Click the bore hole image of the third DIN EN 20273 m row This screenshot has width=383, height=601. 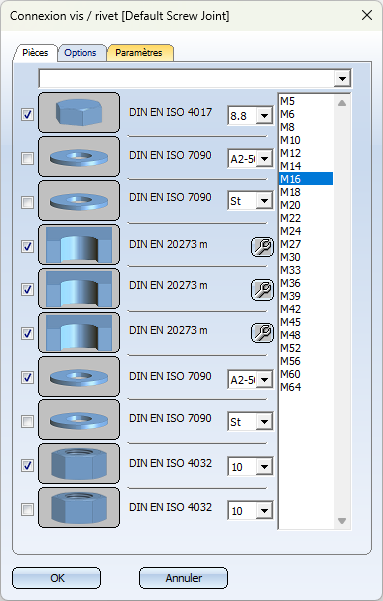(x=79, y=333)
